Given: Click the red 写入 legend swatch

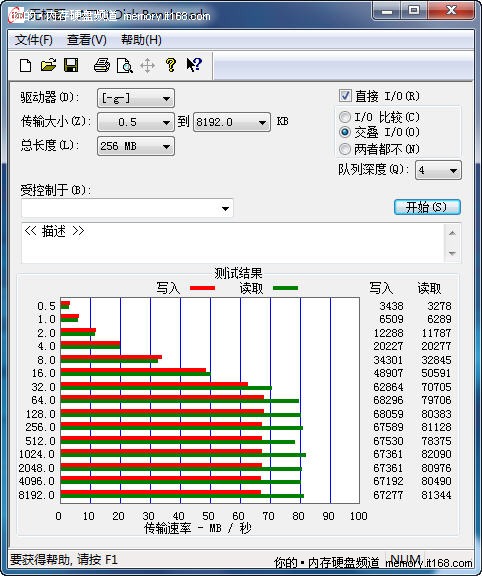Looking at the screenshot, I should pyautogui.click(x=202, y=288).
